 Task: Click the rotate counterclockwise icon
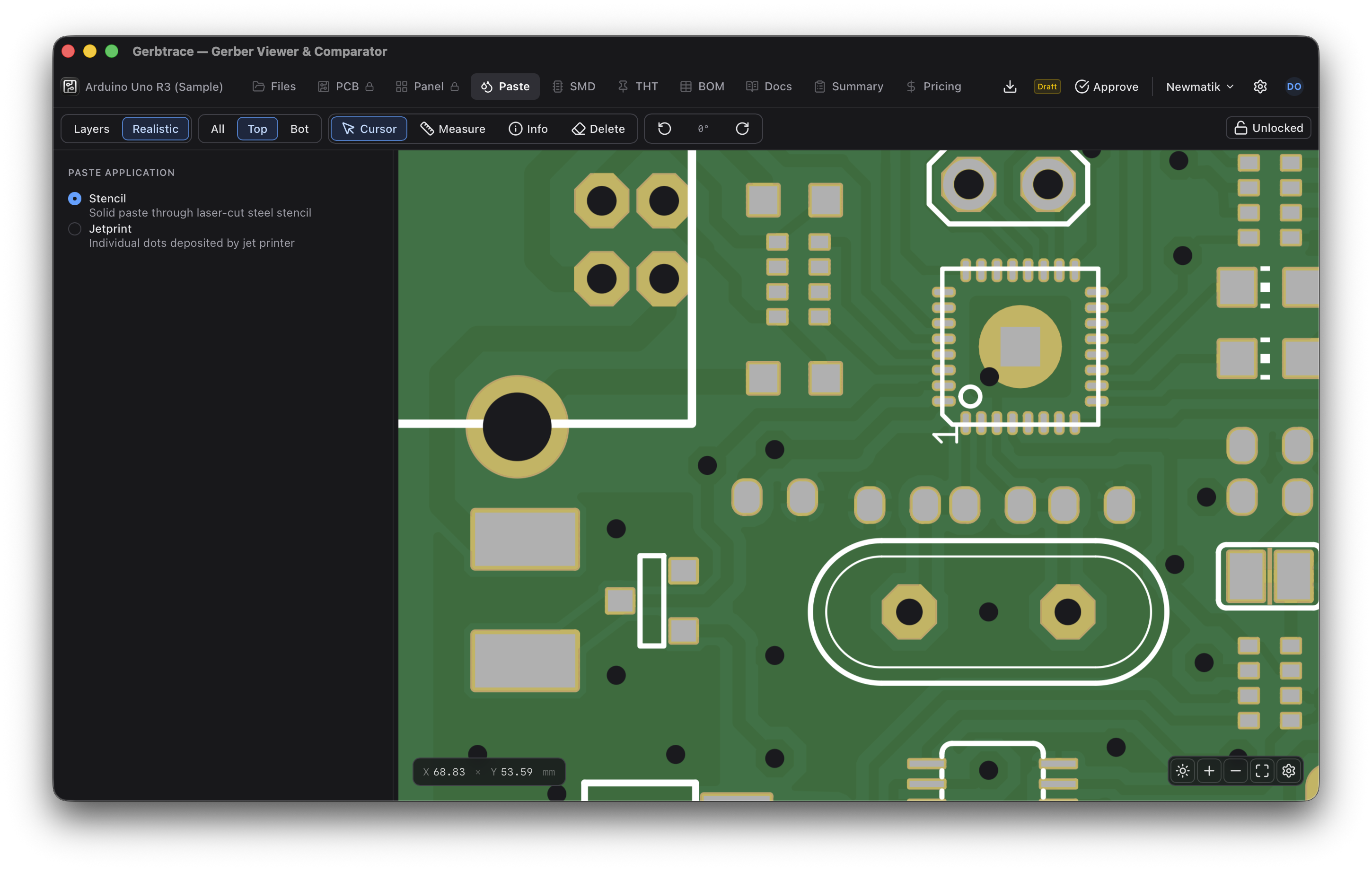(664, 129)
